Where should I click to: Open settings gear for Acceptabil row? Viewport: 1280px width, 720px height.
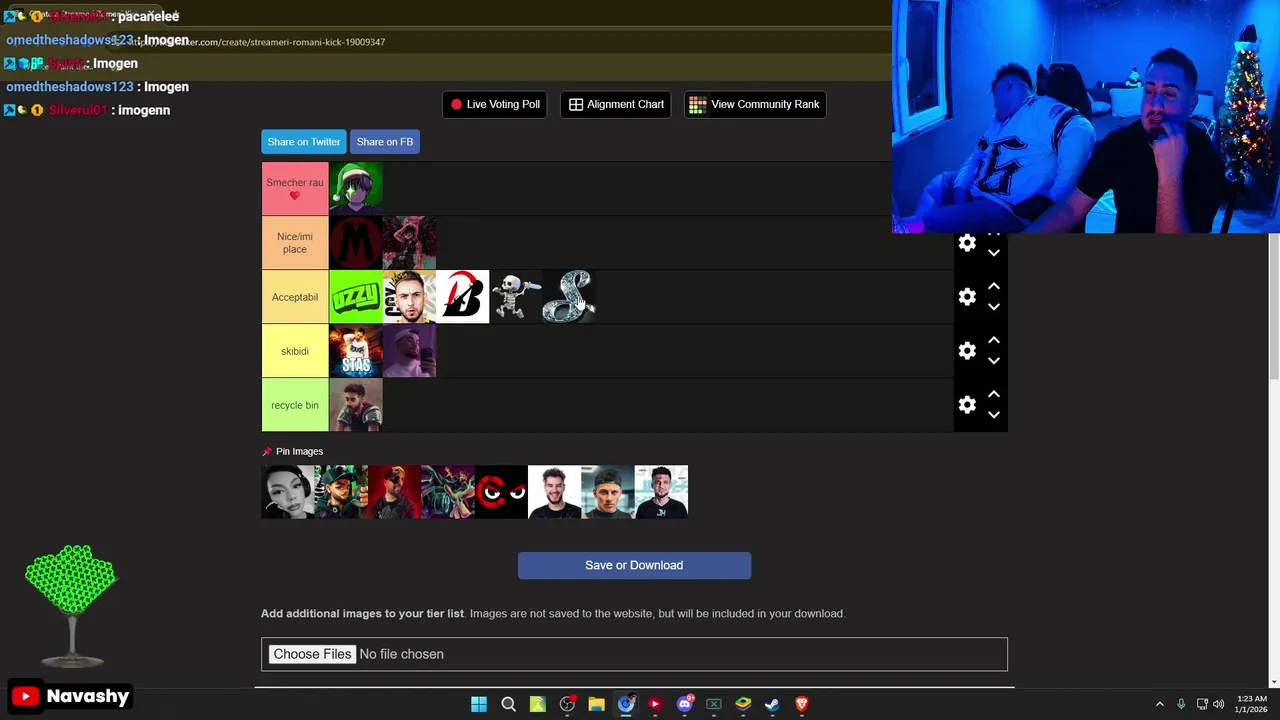click(x=967, y=297)
